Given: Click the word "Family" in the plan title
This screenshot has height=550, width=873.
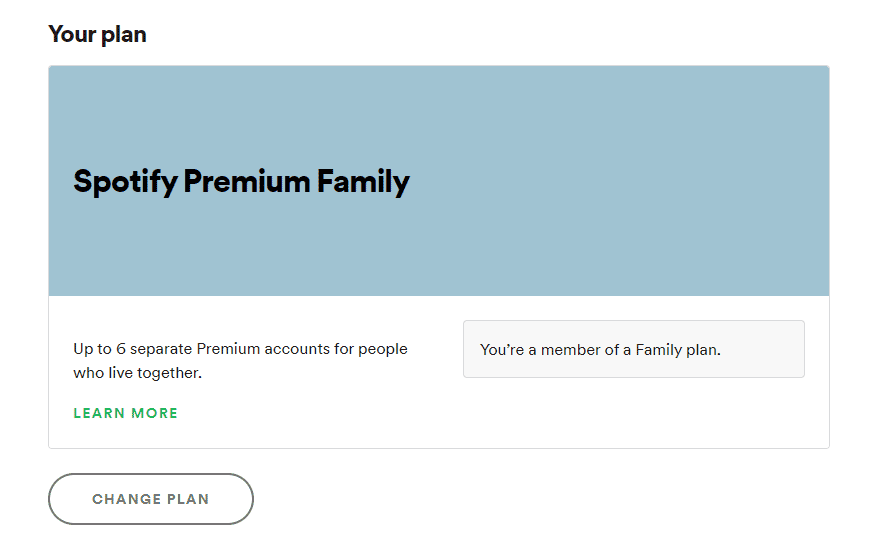Looking at the screenshot, I should [x=363, y=181].
